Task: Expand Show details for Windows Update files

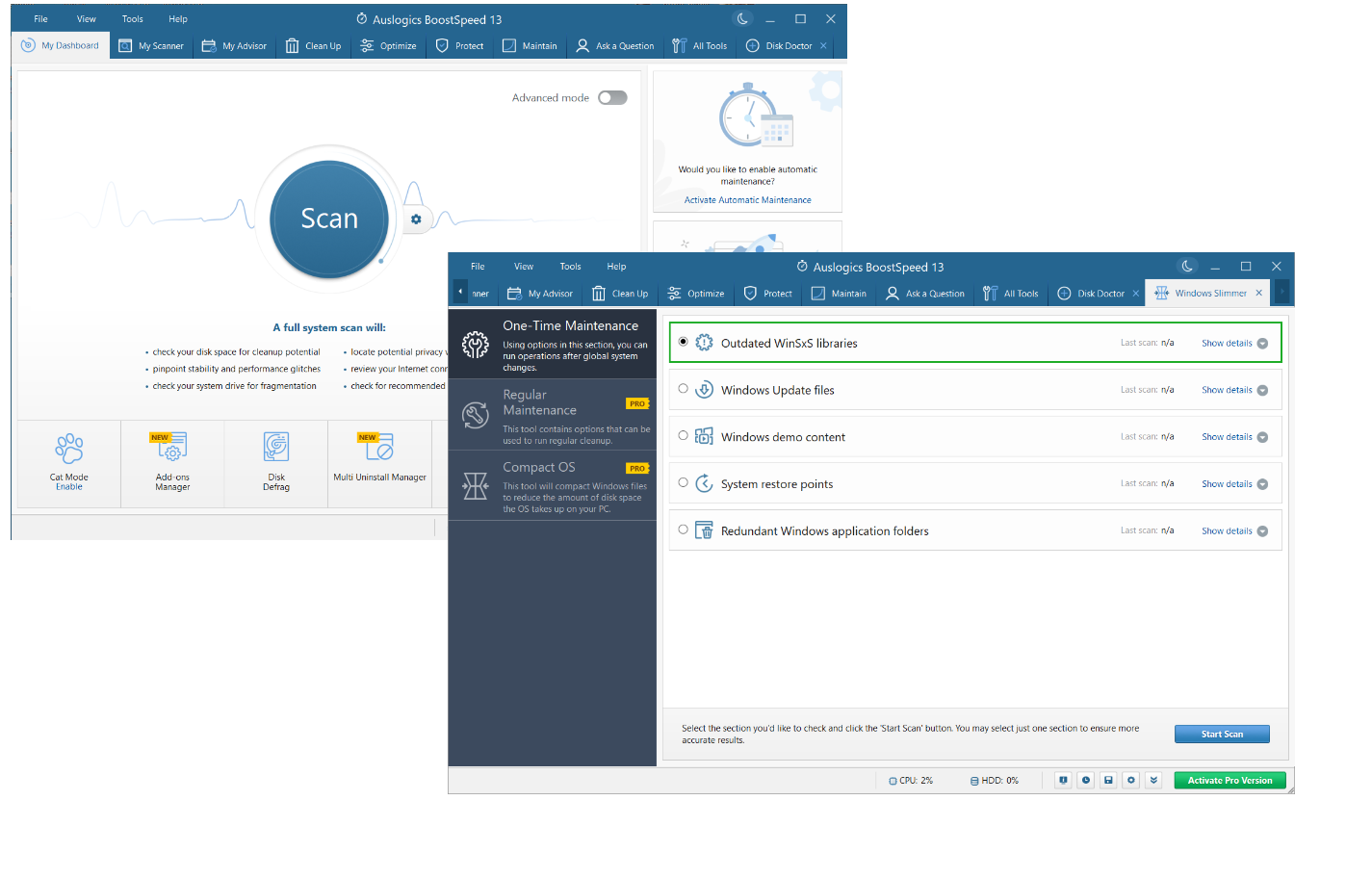Action: (x=1234, y=390)
